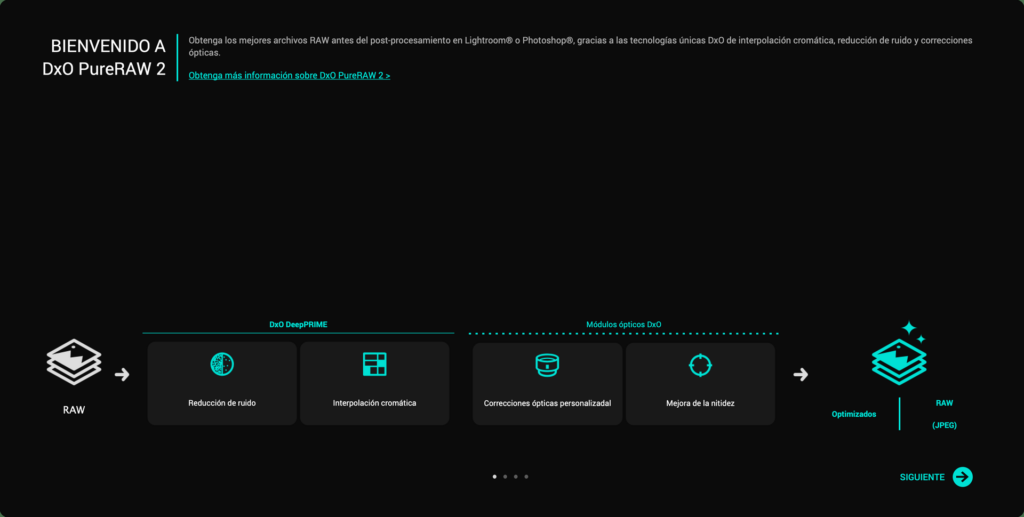Screen dimensions: 1024x517
Task: Click the RAW label under the left icon
Action: pos(74,411)
